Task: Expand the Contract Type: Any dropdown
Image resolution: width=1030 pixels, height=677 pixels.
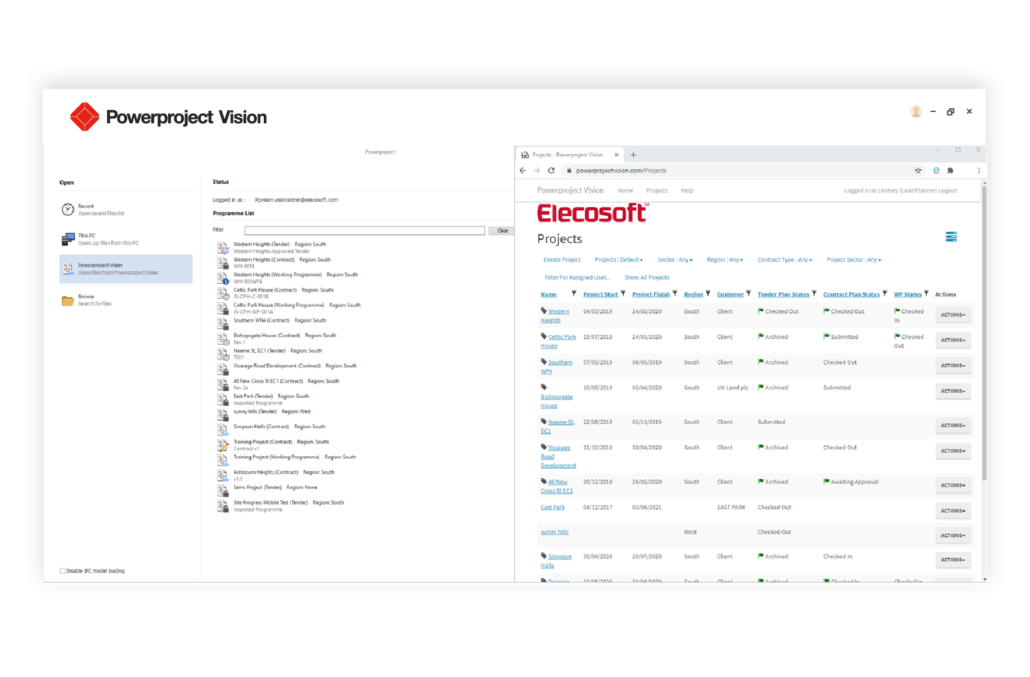Action: point(783,260)
